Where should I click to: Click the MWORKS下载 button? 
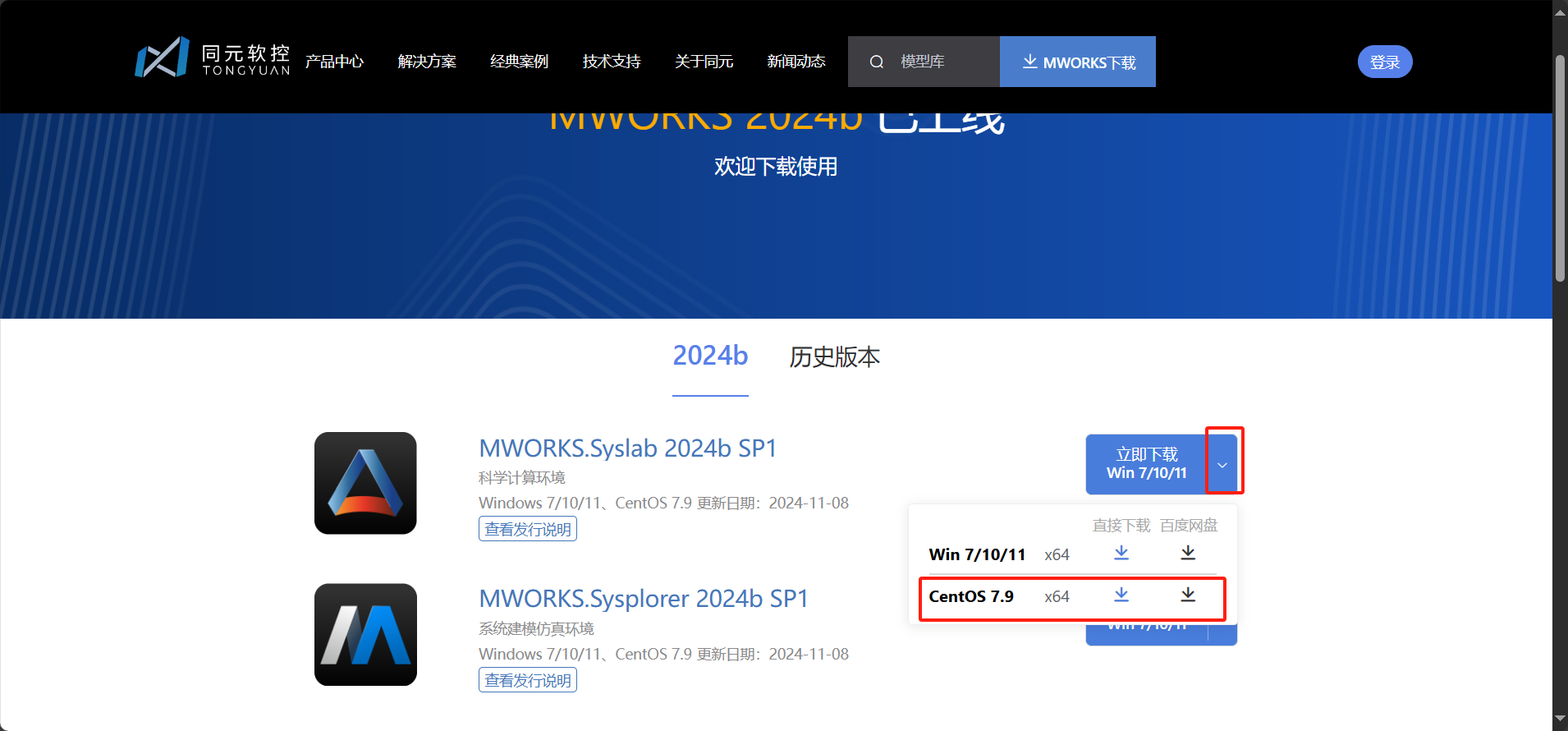[x=1078, y=62]
